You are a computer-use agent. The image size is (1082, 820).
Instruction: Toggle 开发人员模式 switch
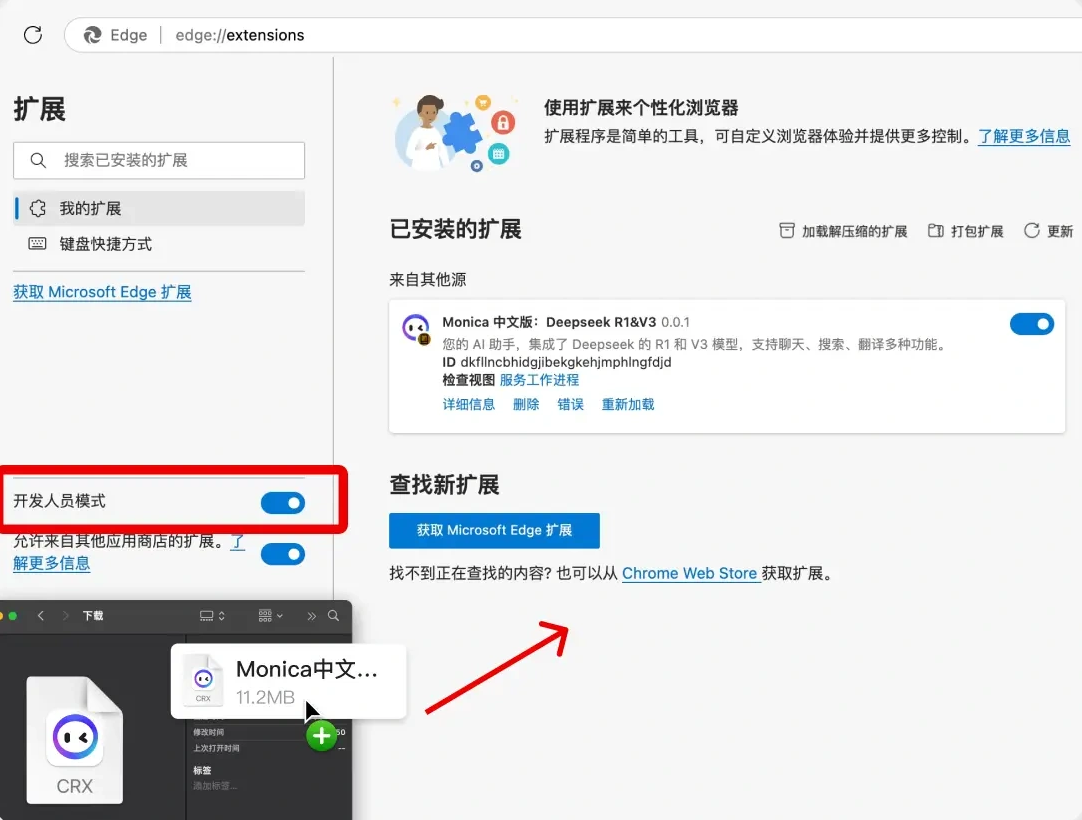tap(283, 503)
